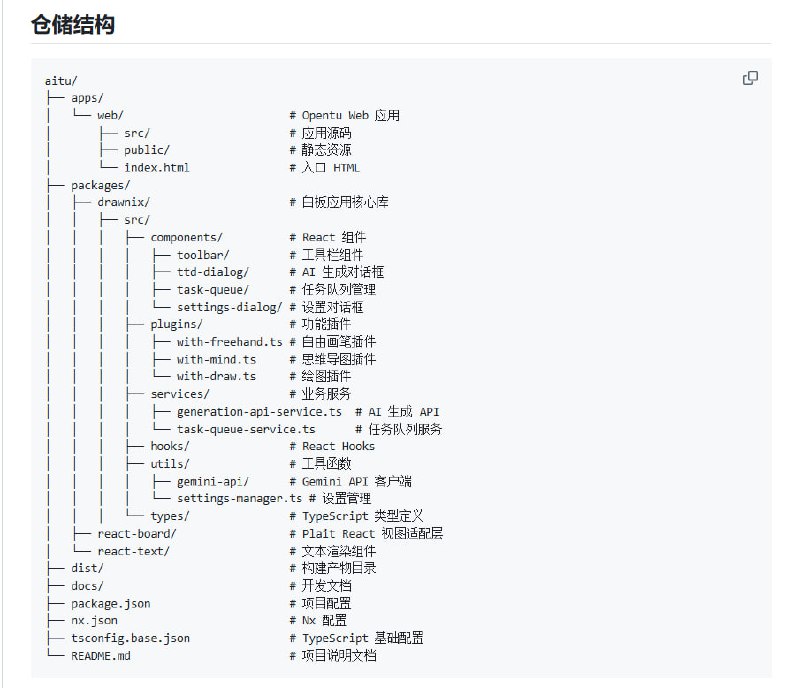Click the drawnix/ folder entry
This screenshot has width=800, height=688.
pos(123,202)
